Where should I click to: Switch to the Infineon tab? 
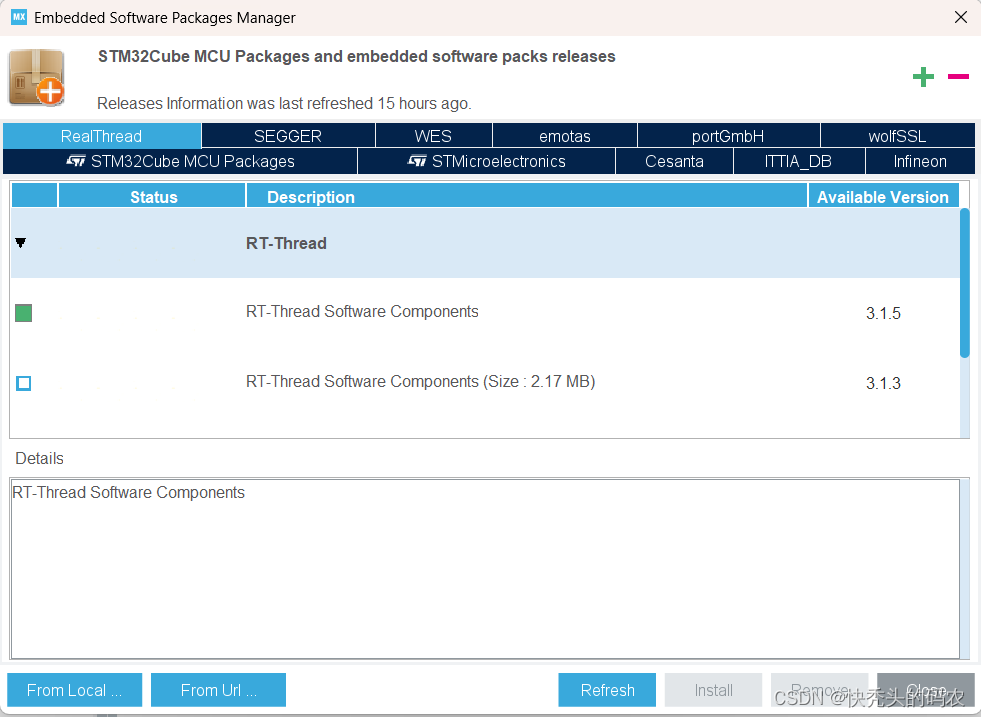[920, 161]
